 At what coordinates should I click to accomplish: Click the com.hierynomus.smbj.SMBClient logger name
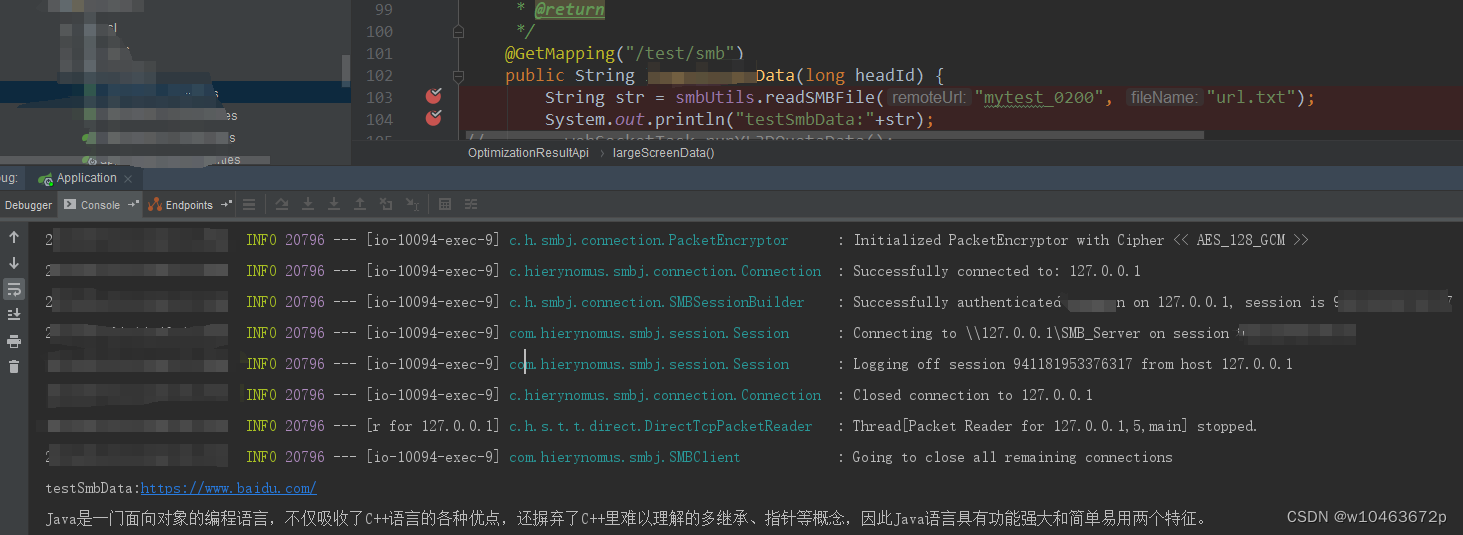(x=625, y=457)
